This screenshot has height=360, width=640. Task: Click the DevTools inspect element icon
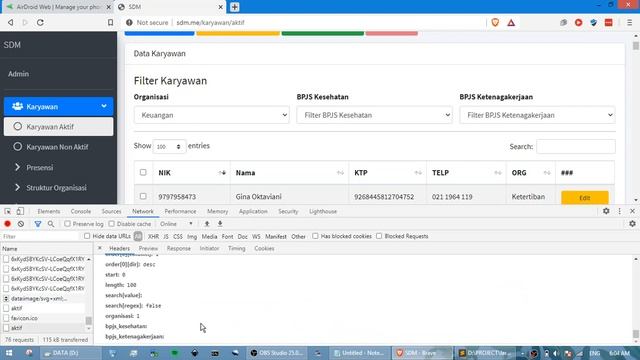(x=7, y=211)
